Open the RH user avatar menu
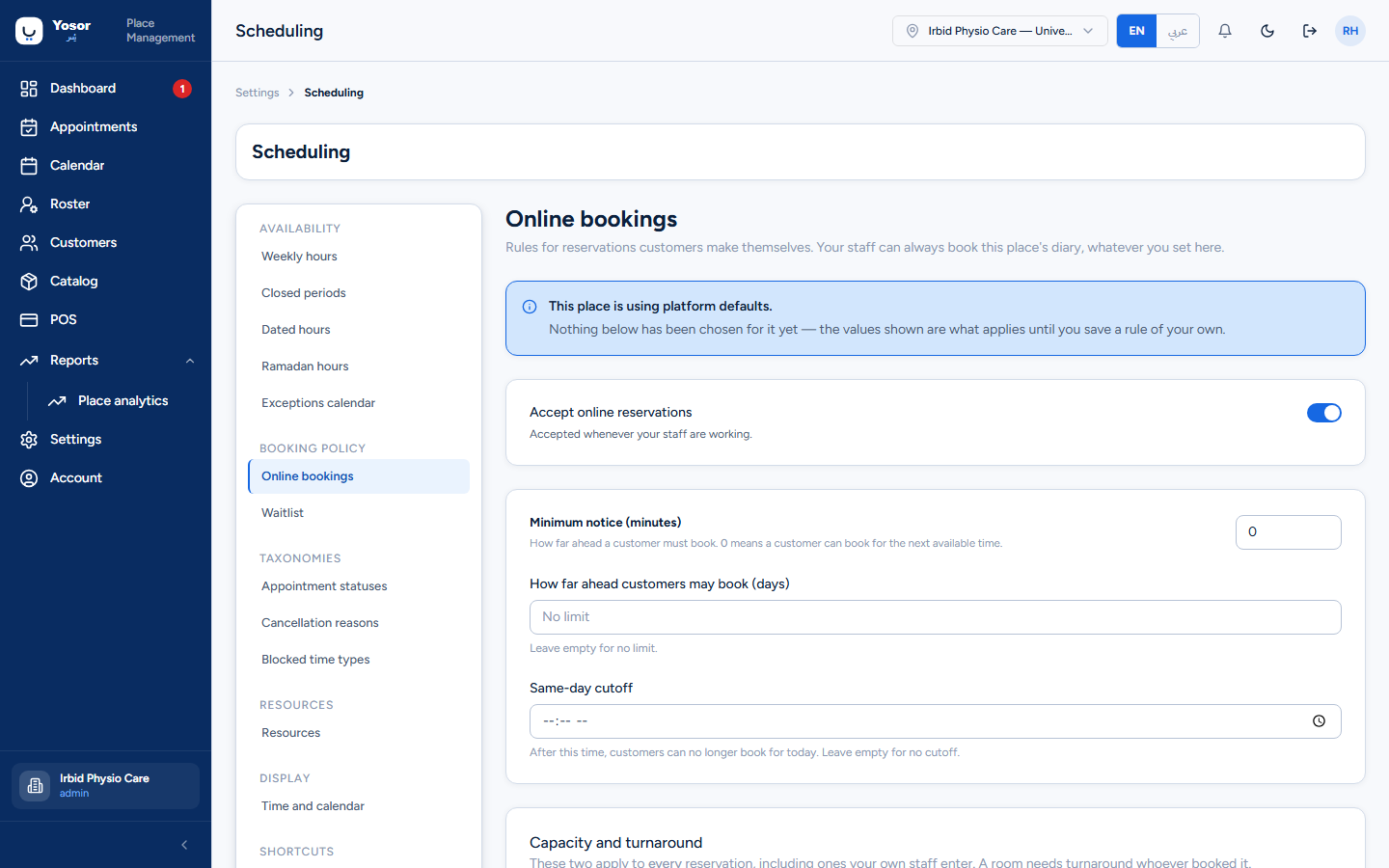Image resolution: width=1389 pixels, height=868 pixels. (1350, 31)
